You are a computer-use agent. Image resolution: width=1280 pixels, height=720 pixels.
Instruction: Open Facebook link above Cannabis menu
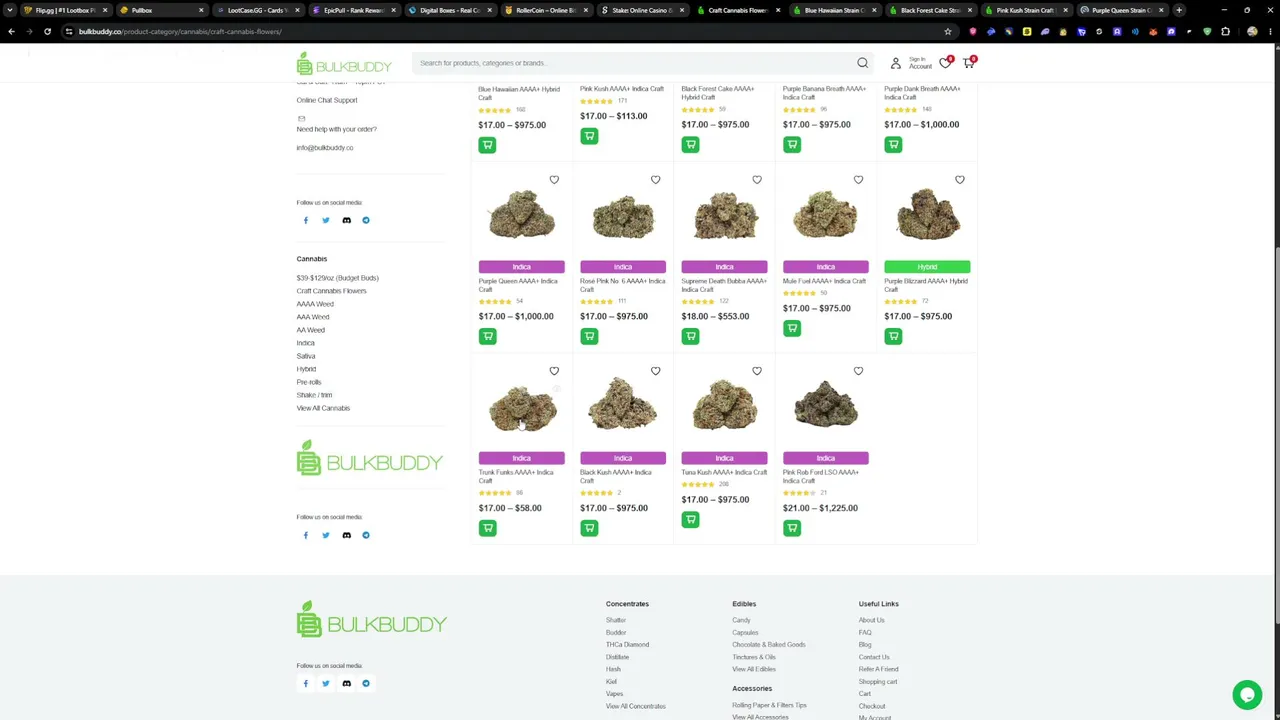pyautogui.click(x=306, y=220)
